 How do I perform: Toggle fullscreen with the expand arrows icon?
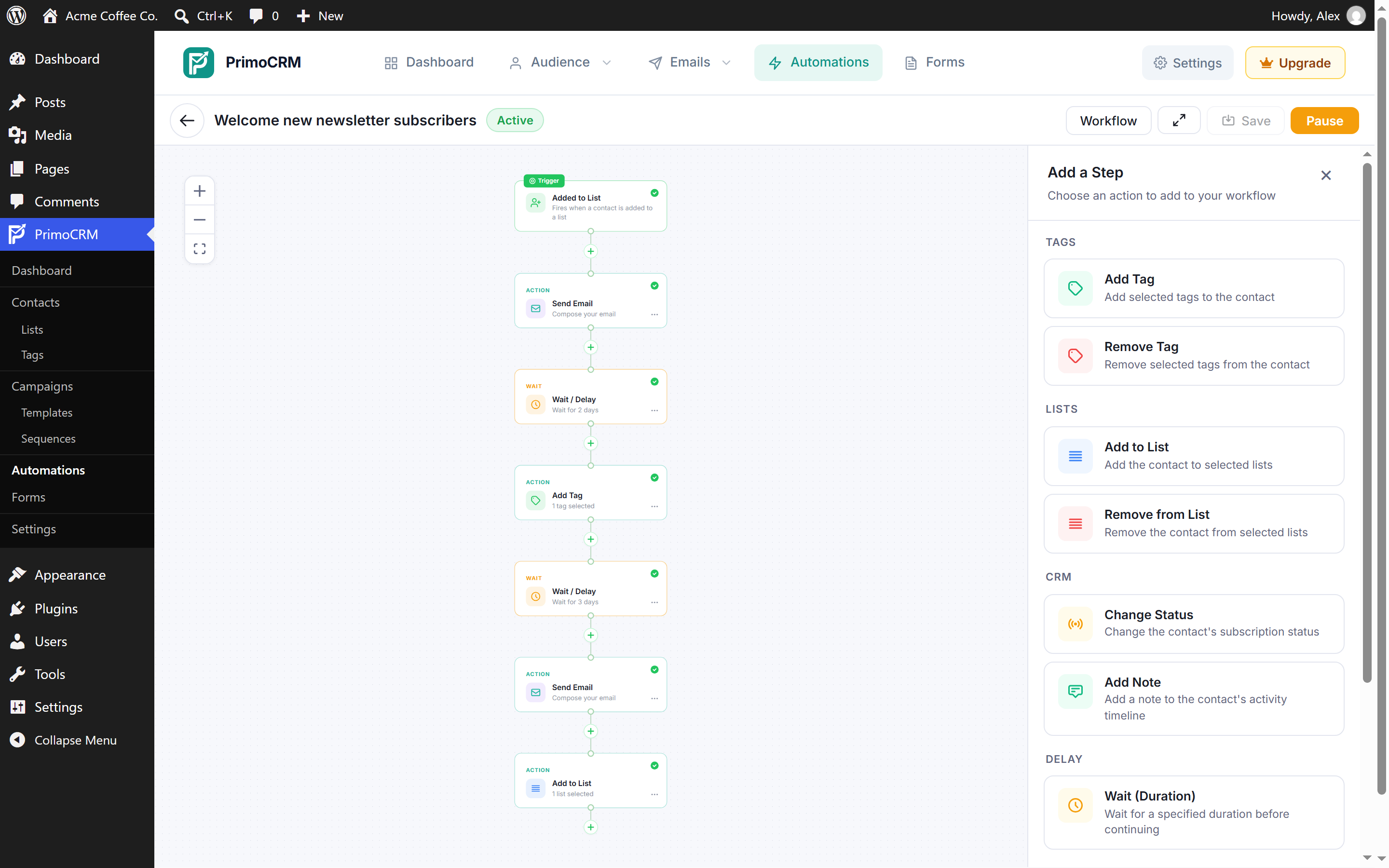point(1178,121)
